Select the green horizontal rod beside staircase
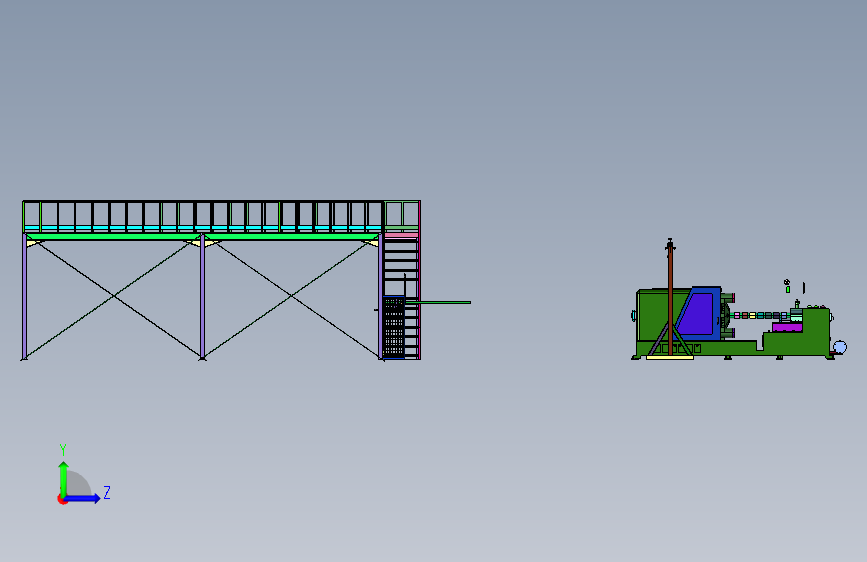Image resolution: width=867 pixels, height=562 pixels. pyautogui.click(x=437, y=303)
